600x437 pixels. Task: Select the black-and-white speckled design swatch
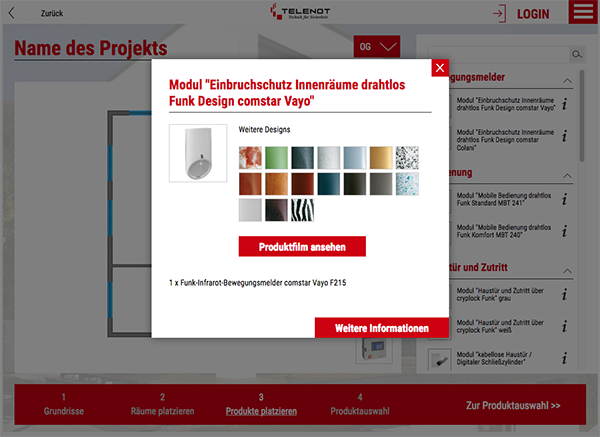(x=407, y=158)
